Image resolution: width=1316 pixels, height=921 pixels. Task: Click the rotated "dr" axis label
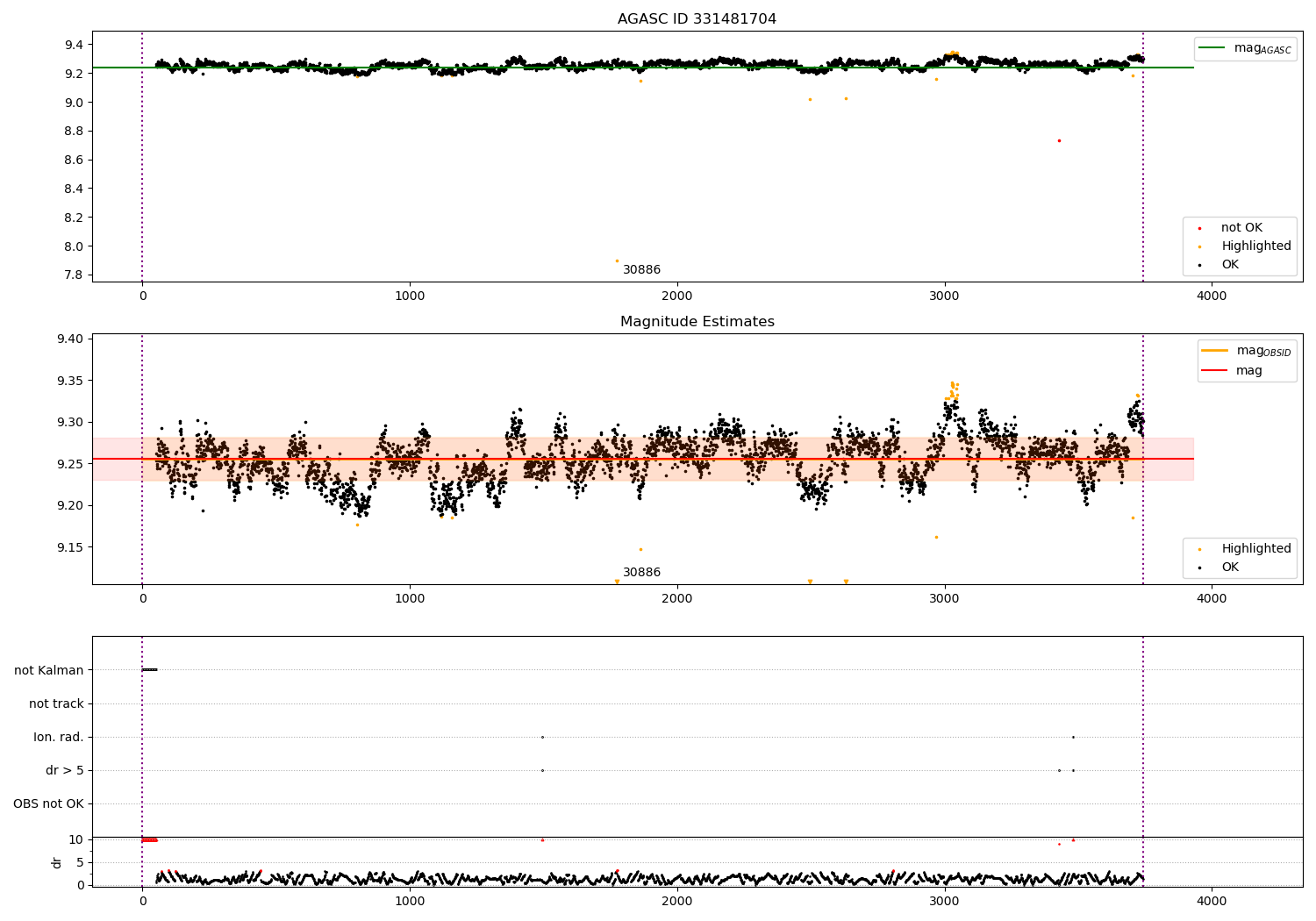click(57, 862)
